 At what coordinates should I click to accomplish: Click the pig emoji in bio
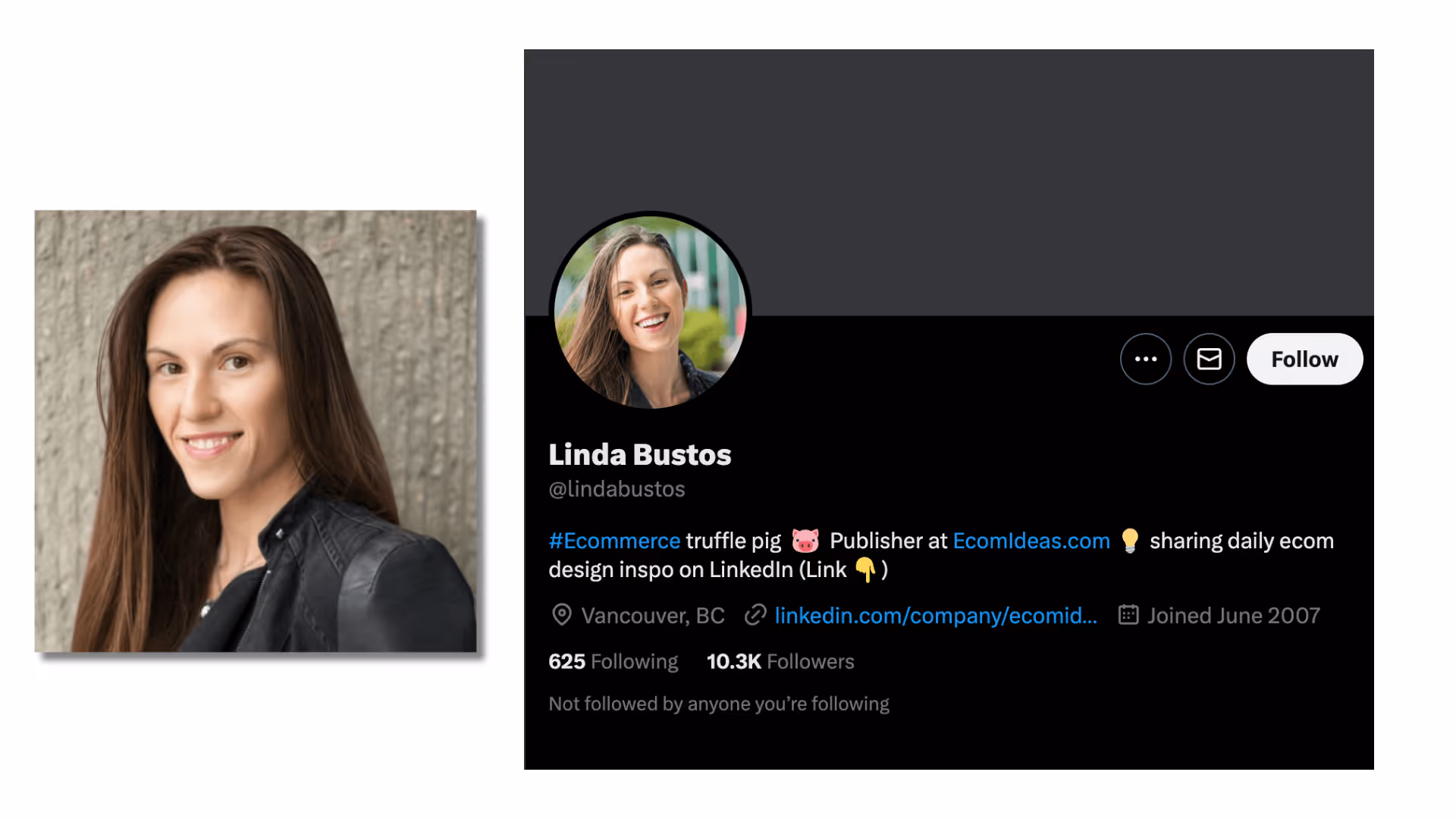pyautogui.click(x=805, y=541)
